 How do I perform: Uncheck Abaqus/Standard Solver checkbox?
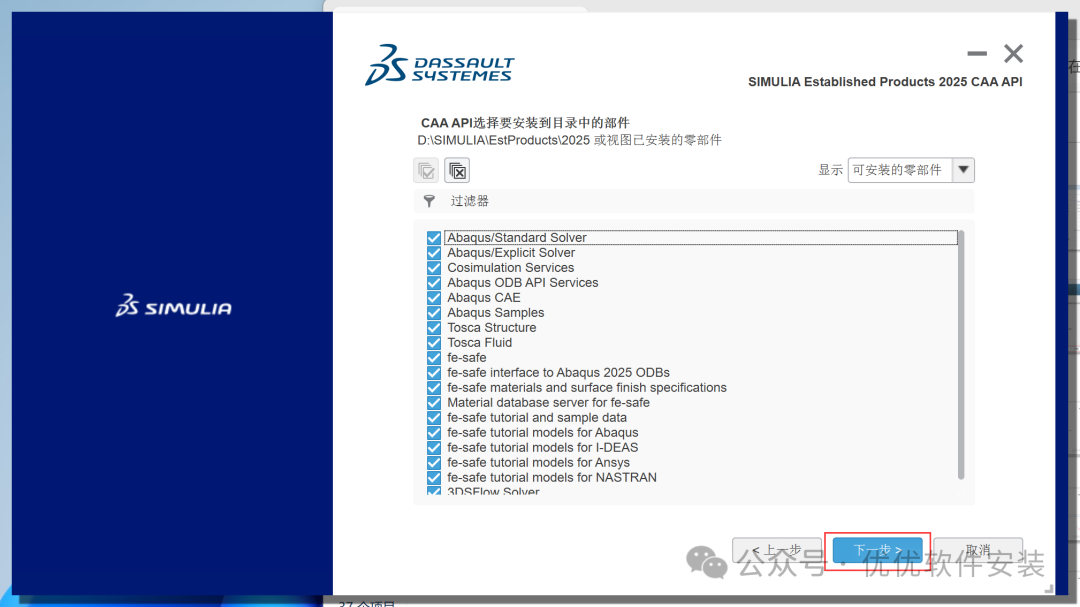[434, 238]
